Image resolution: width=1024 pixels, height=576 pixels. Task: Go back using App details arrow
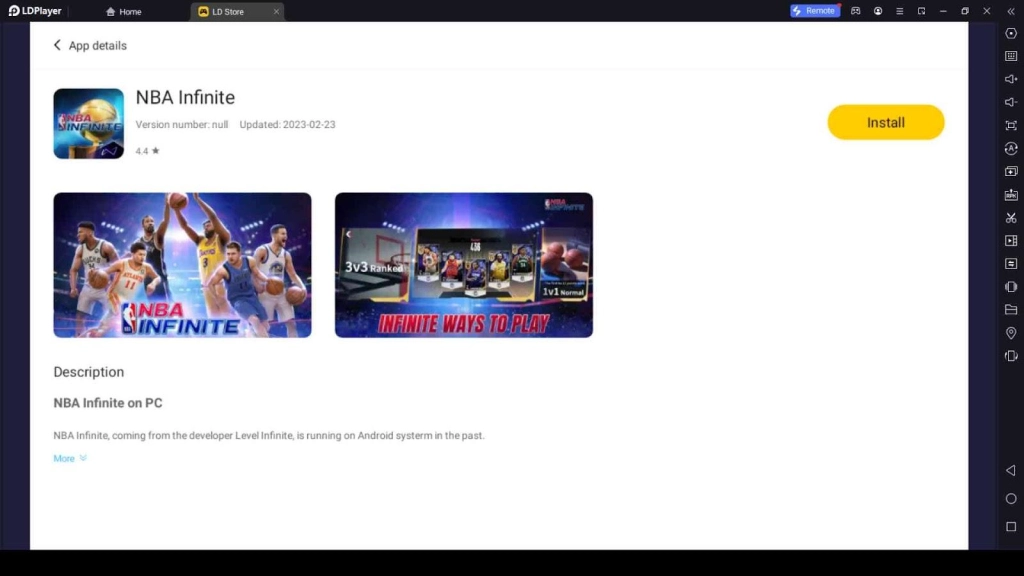[x=57, y=45]
